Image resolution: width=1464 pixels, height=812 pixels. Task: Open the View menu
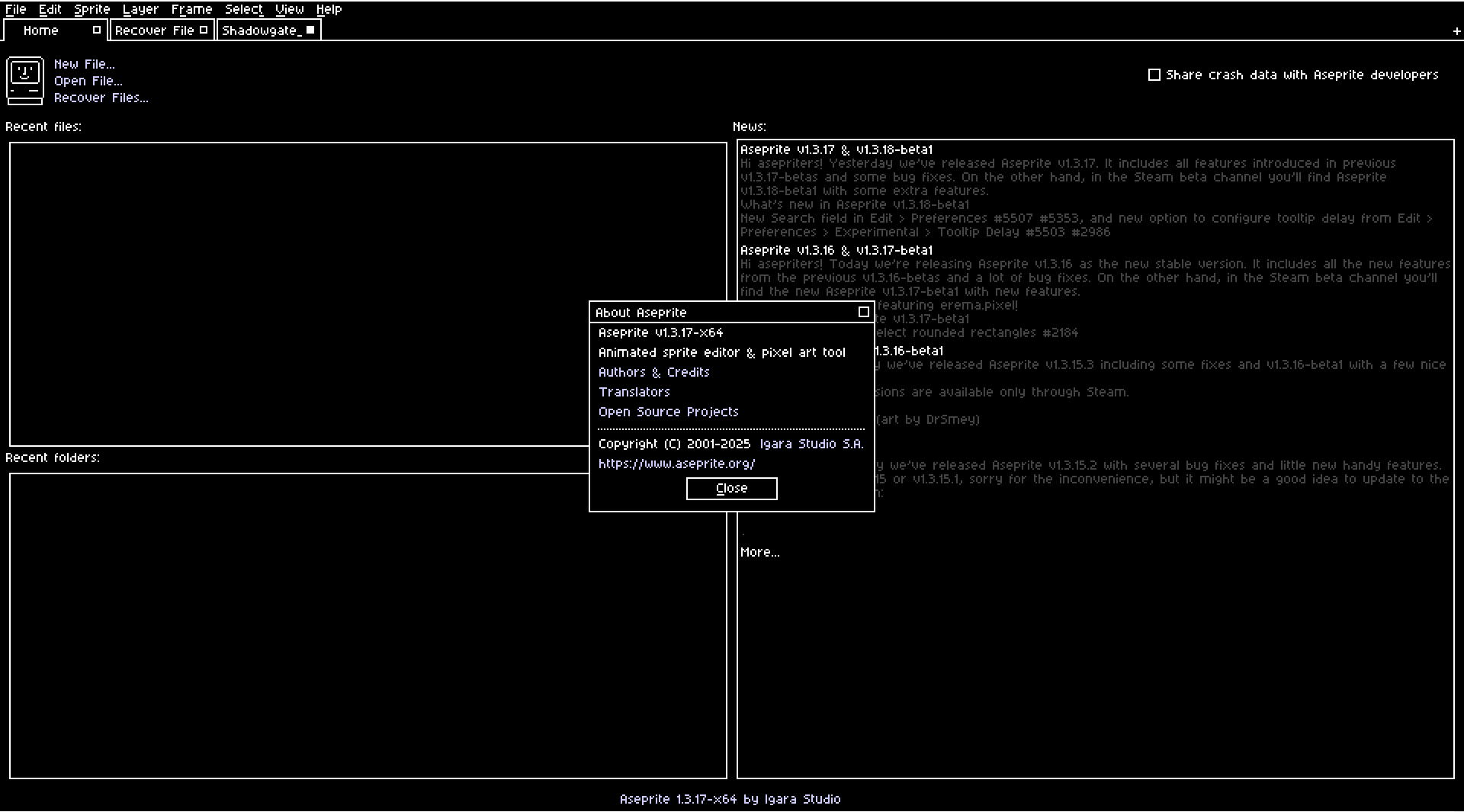(290, 9)
